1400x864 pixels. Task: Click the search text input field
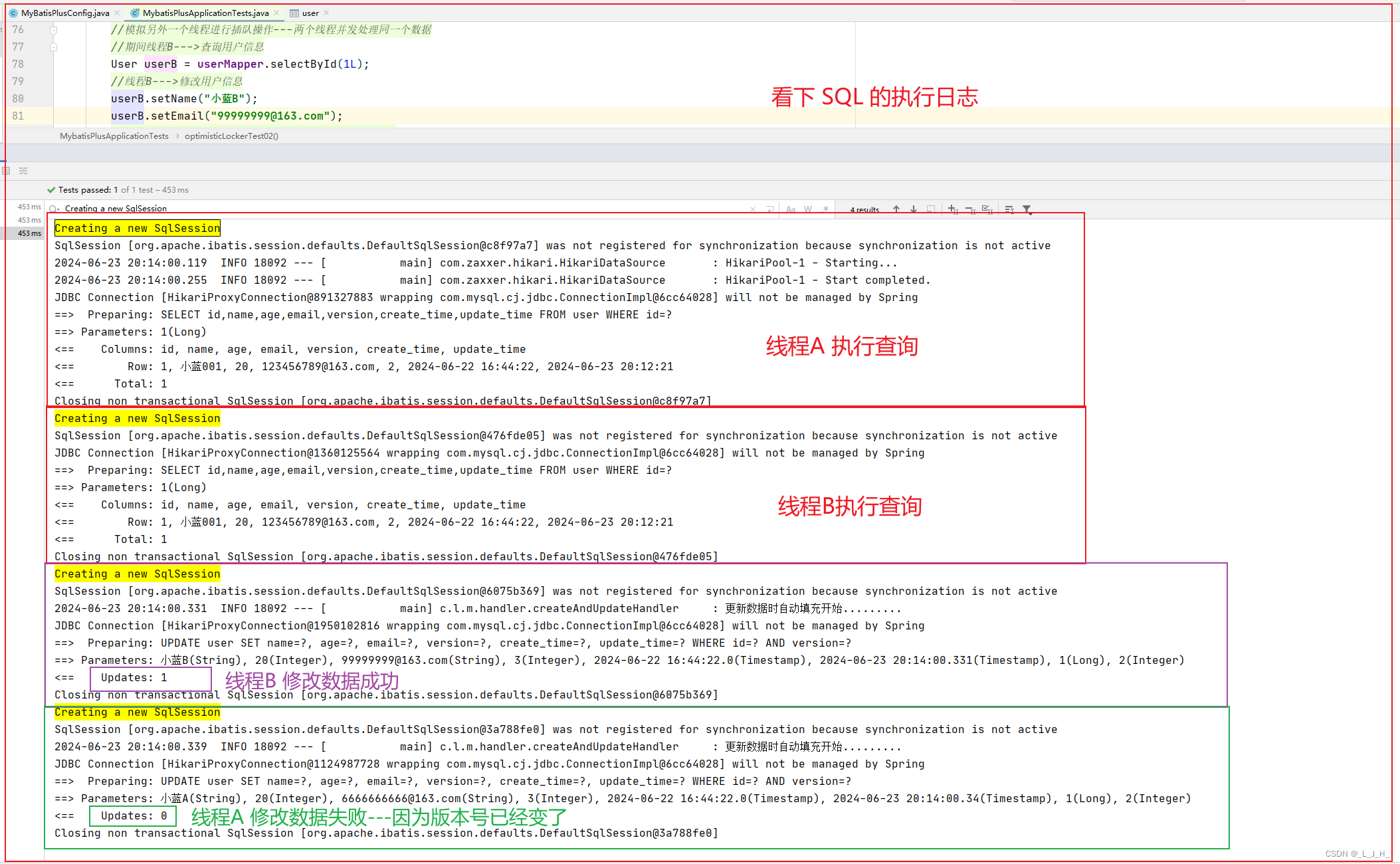[x=399, y=209]
